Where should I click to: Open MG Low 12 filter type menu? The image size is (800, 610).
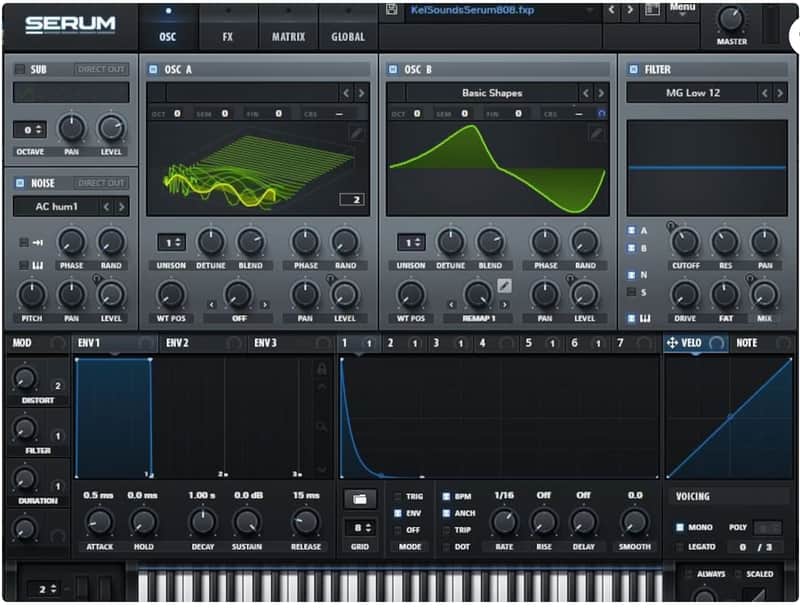coord(692,93)
